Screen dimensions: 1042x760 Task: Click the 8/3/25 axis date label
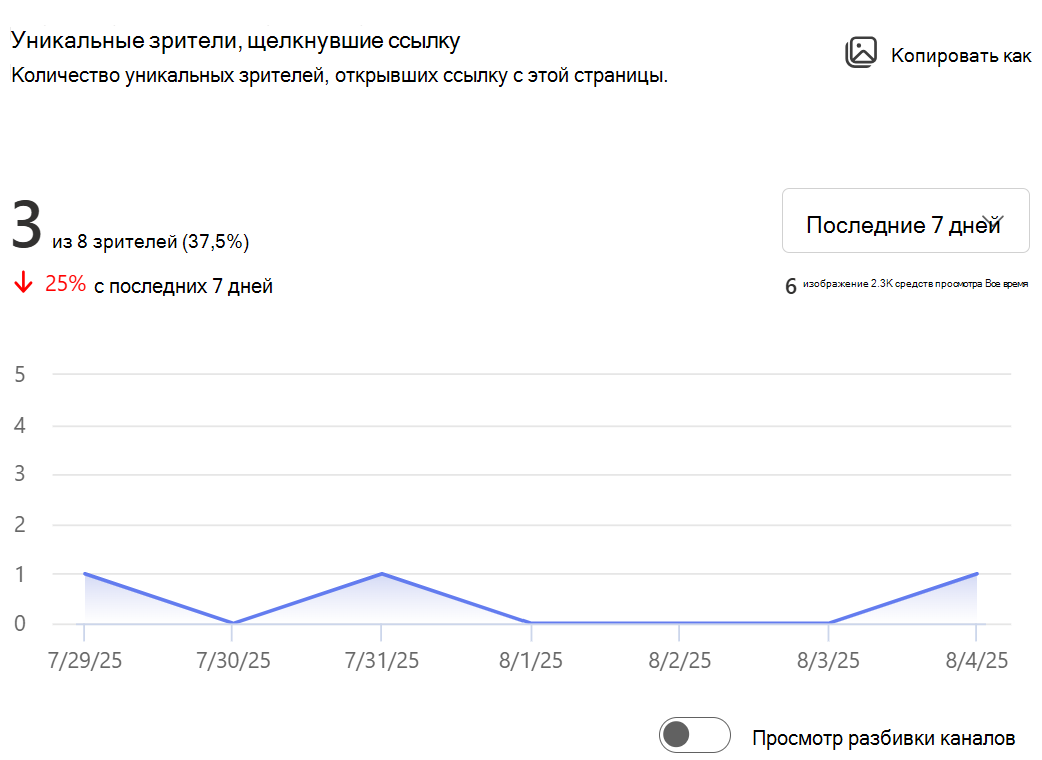[828, 660]
